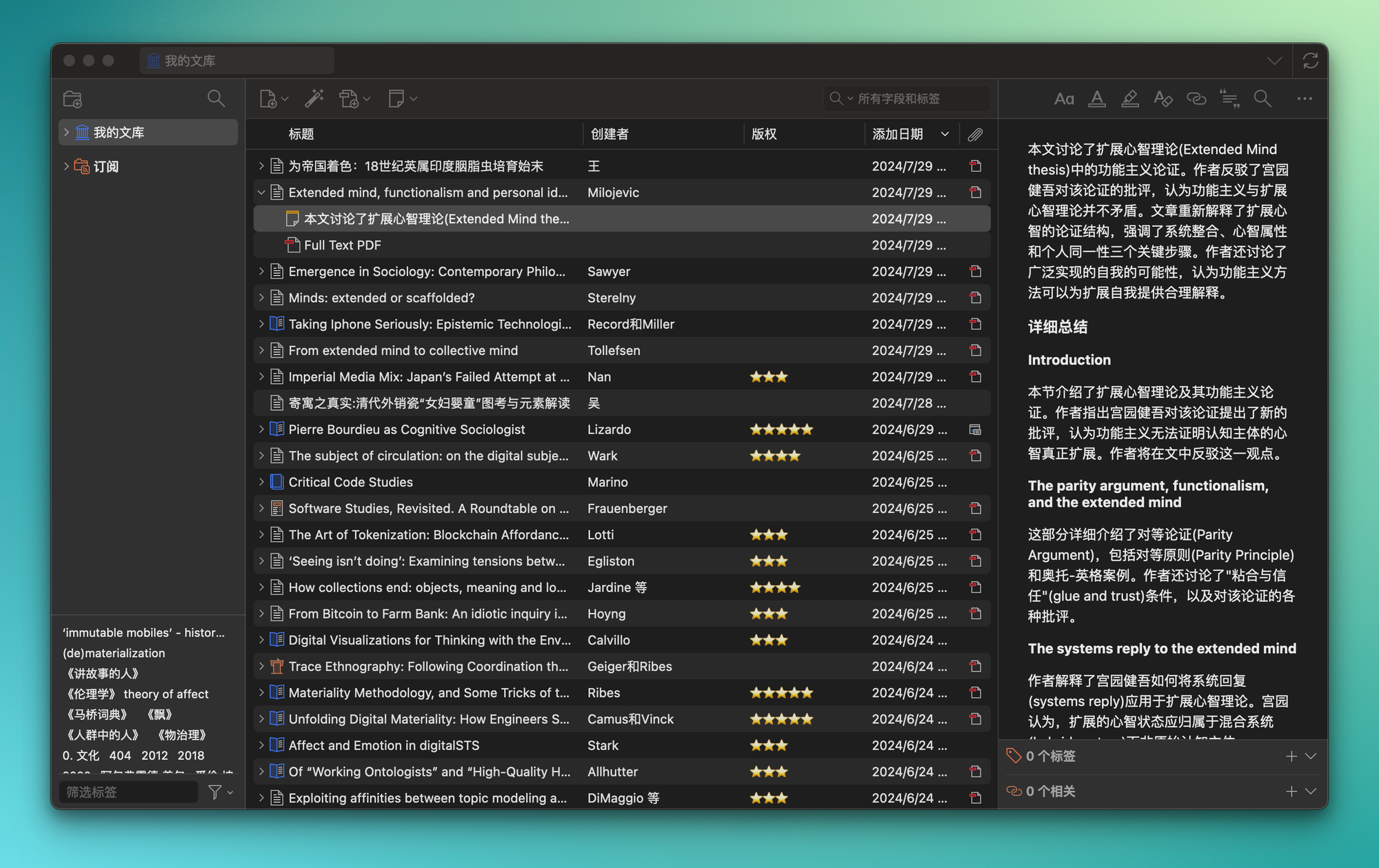Viewport: 1379px width, 868px height.
Task: Select the '《讲故事的人》' tag
Action: tap(103, 674)
